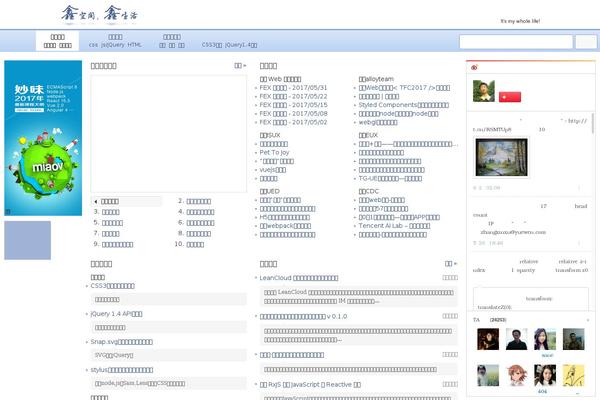Open the anime girl follower avatar
This screenshot has height=400, width=600.
click(517, 375)
